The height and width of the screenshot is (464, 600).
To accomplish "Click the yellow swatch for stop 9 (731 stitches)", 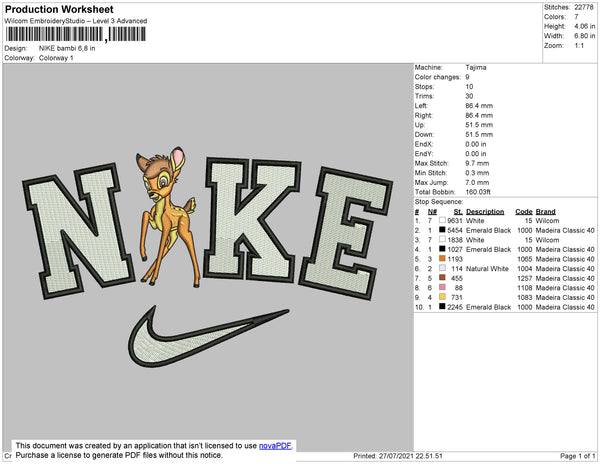I will click(x=442, y=297).
